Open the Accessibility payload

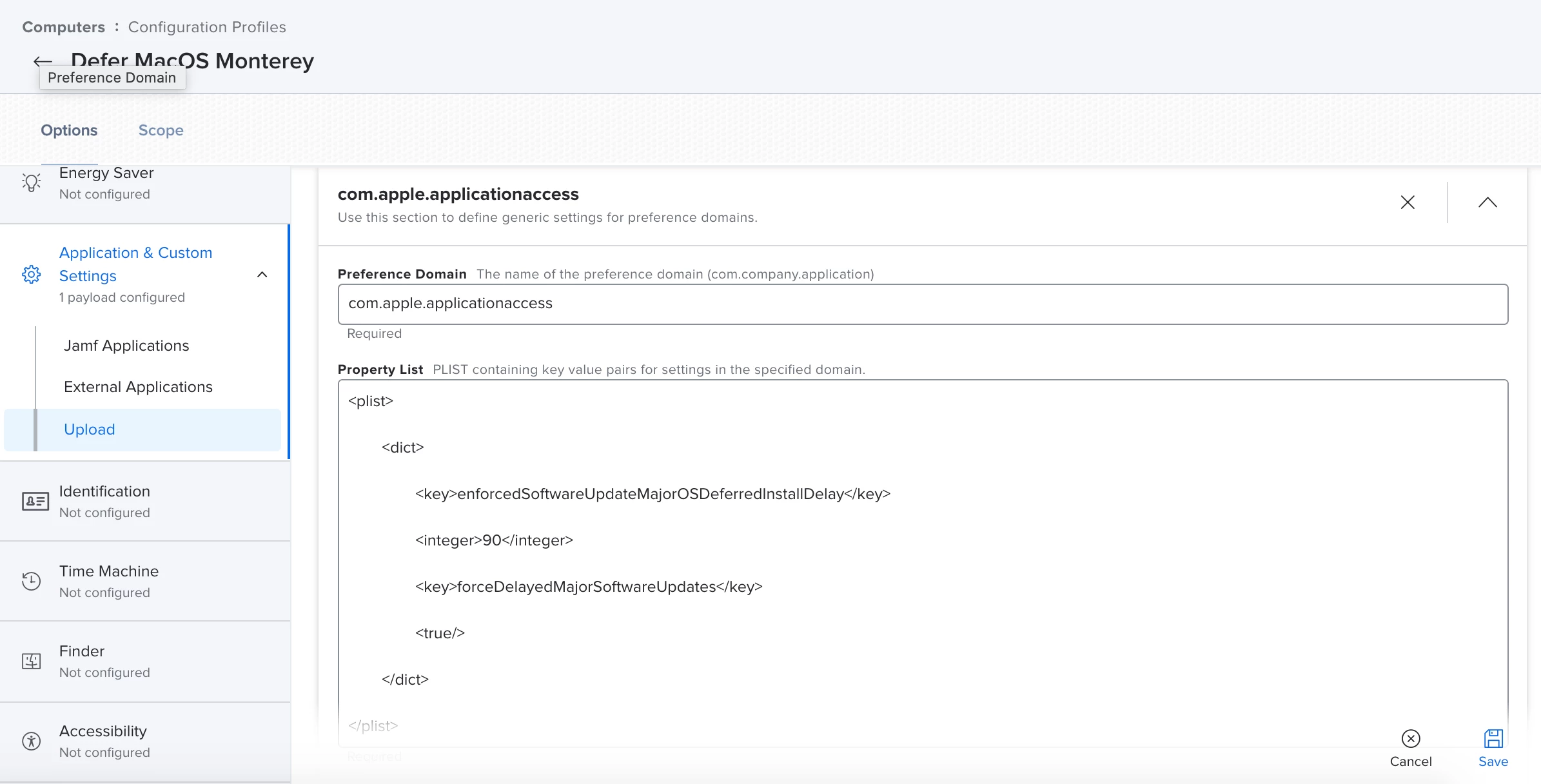coord(145,741)
